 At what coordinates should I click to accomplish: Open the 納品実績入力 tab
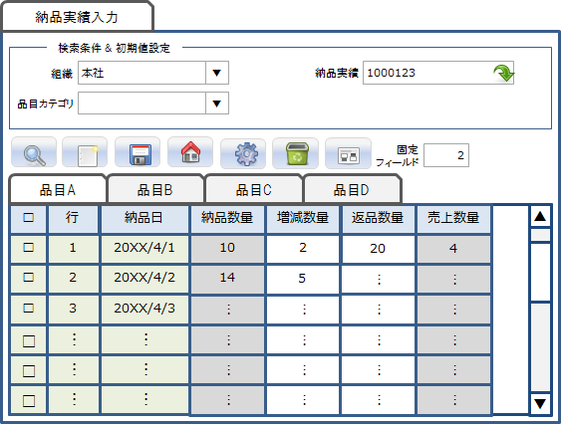click(77, 17)
